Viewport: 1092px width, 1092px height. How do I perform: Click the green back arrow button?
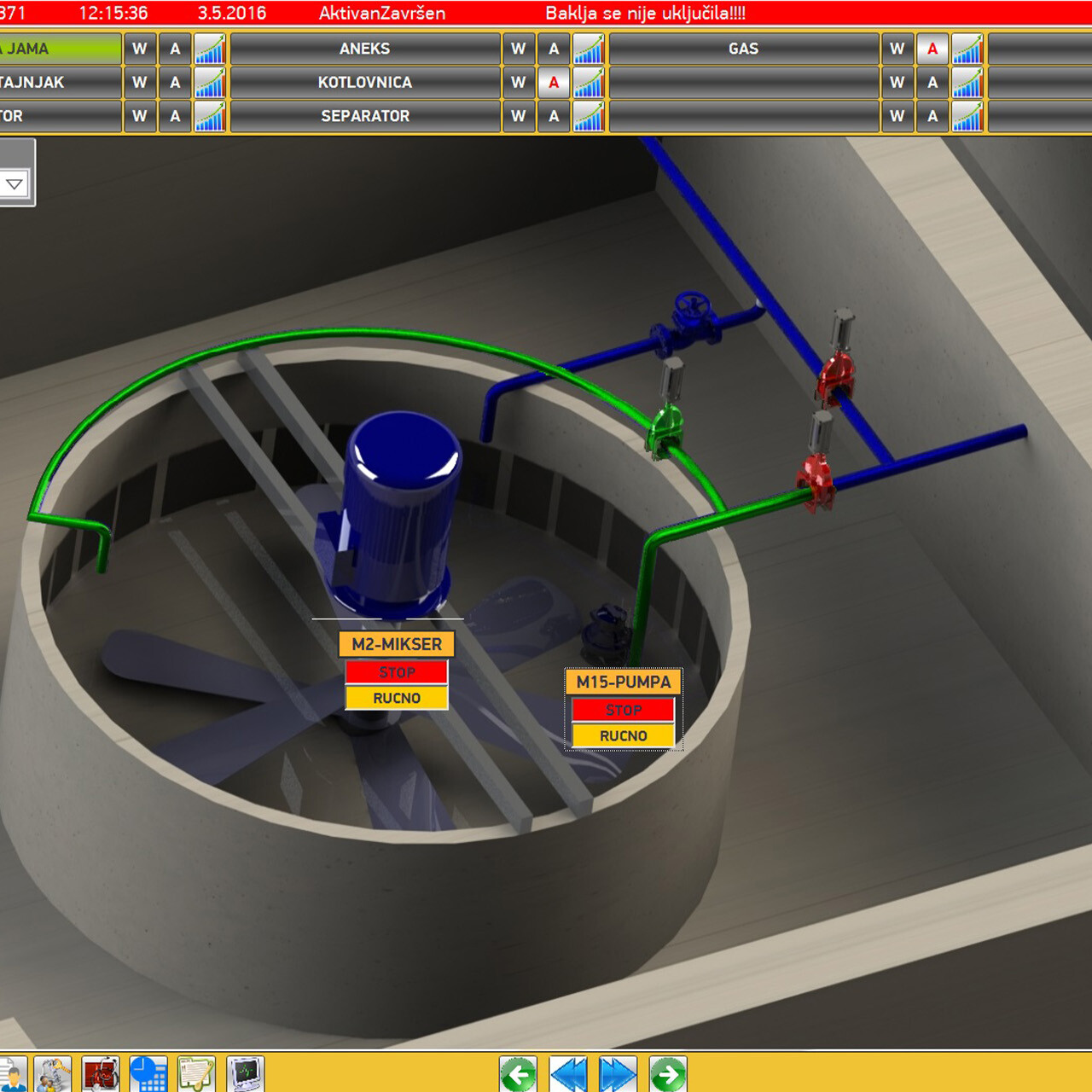click(x=518, y=1074)
